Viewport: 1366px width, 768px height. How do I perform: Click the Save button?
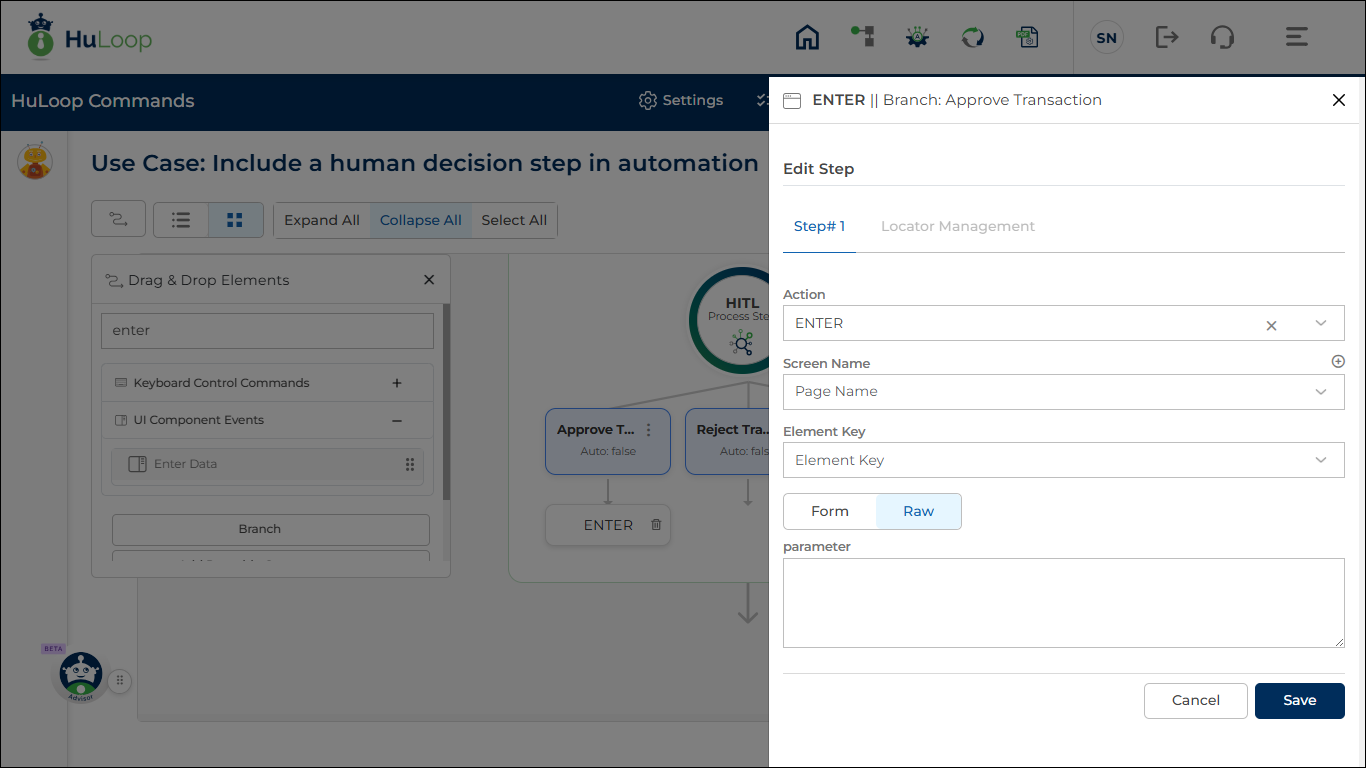tap(1299, 701)
